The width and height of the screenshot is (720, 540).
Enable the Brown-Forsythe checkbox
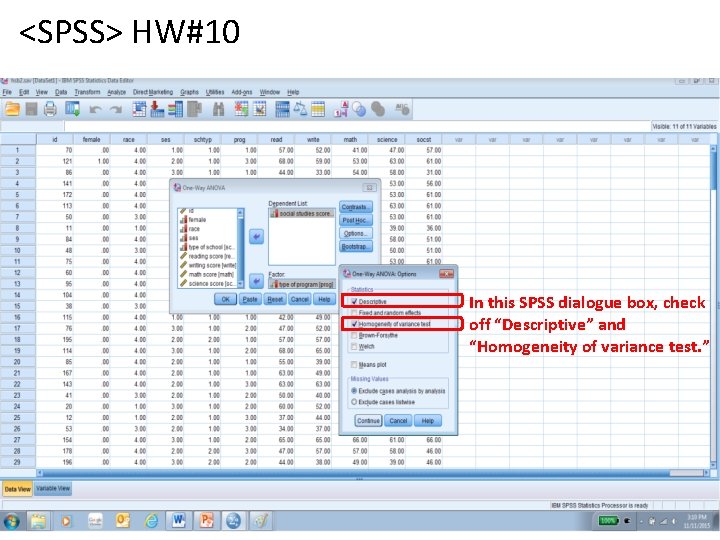pyautogui.click(x=354, y=336)
